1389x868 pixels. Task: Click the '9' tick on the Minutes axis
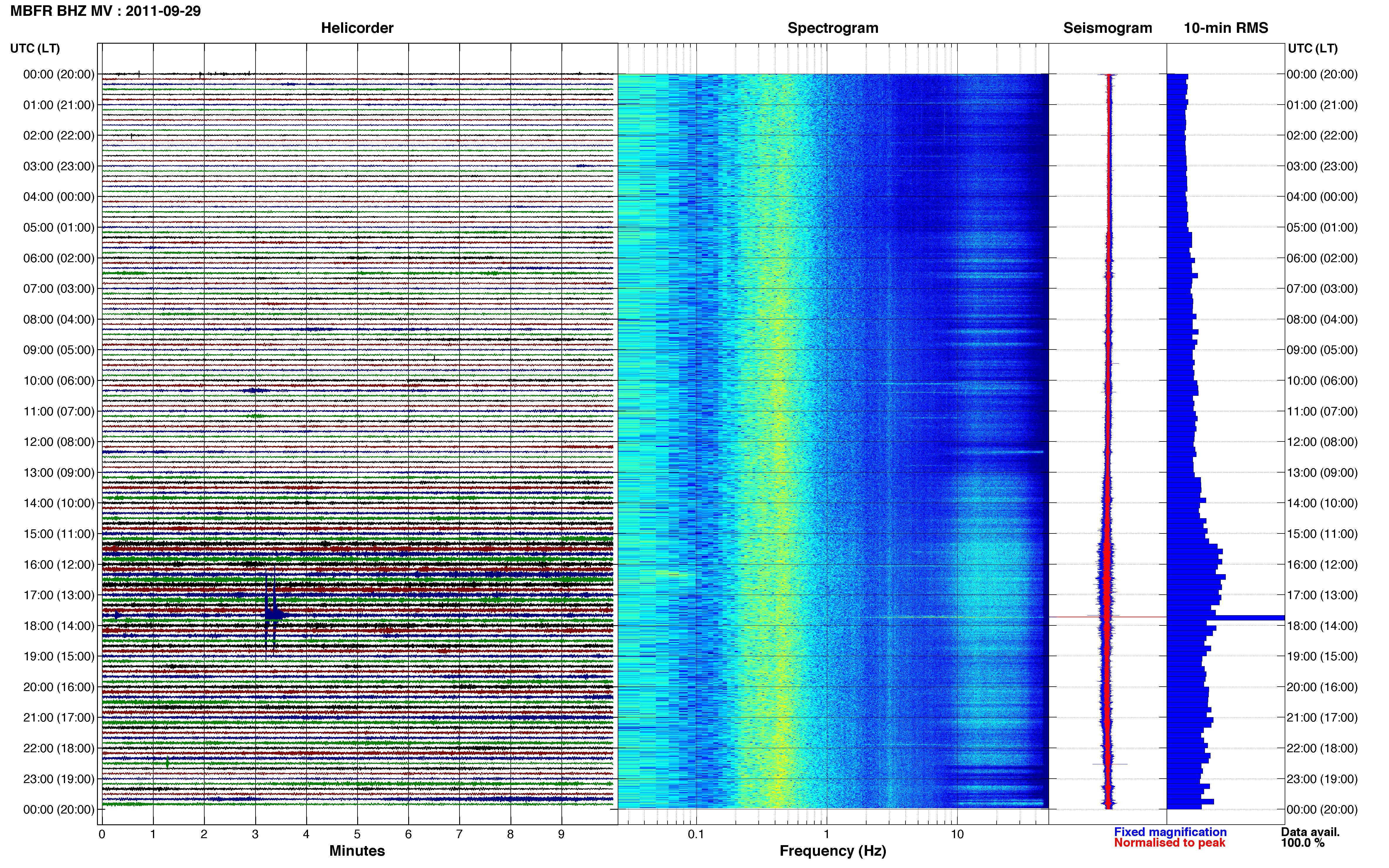click(x=561, y=835)
